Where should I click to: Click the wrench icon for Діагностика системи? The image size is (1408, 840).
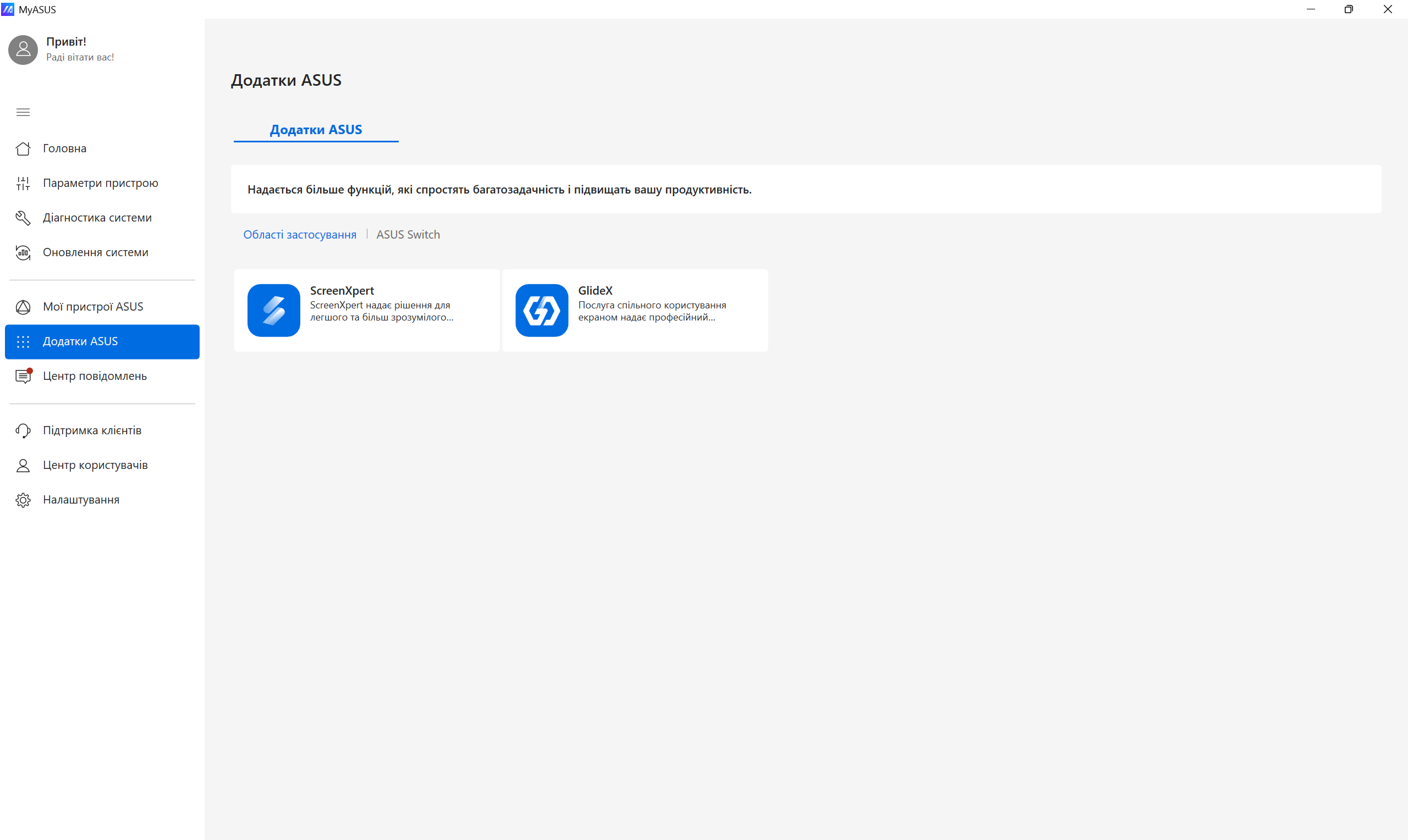pos(23,218)
